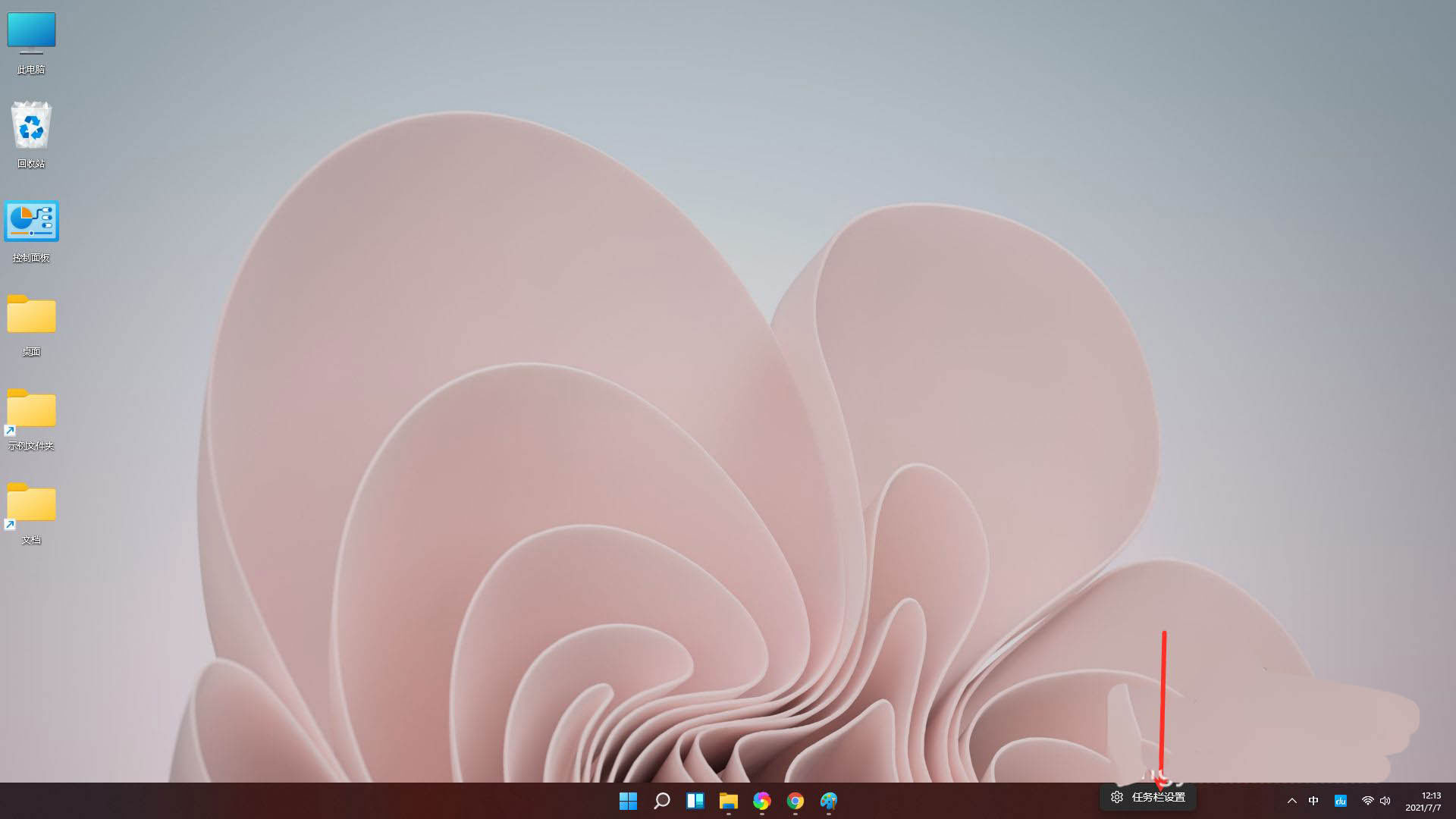Open the Start menu
The height and width of the screenshot is (819, 1456).
tap(628, 801)
